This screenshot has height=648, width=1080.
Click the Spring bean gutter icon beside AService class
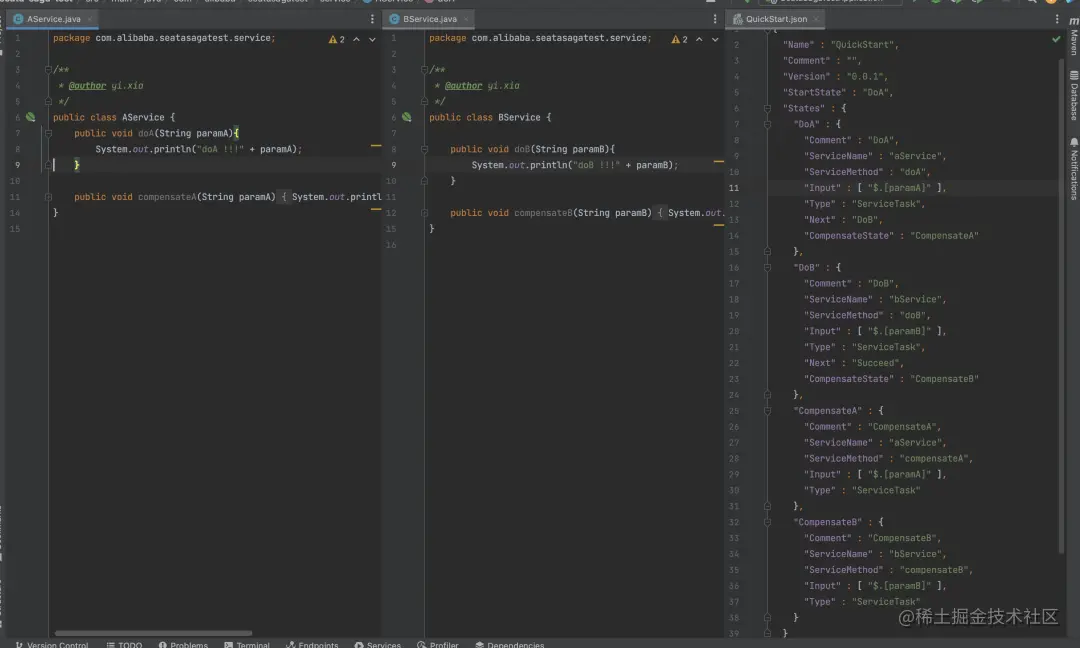pyautogui.click(x=30, y=117)
